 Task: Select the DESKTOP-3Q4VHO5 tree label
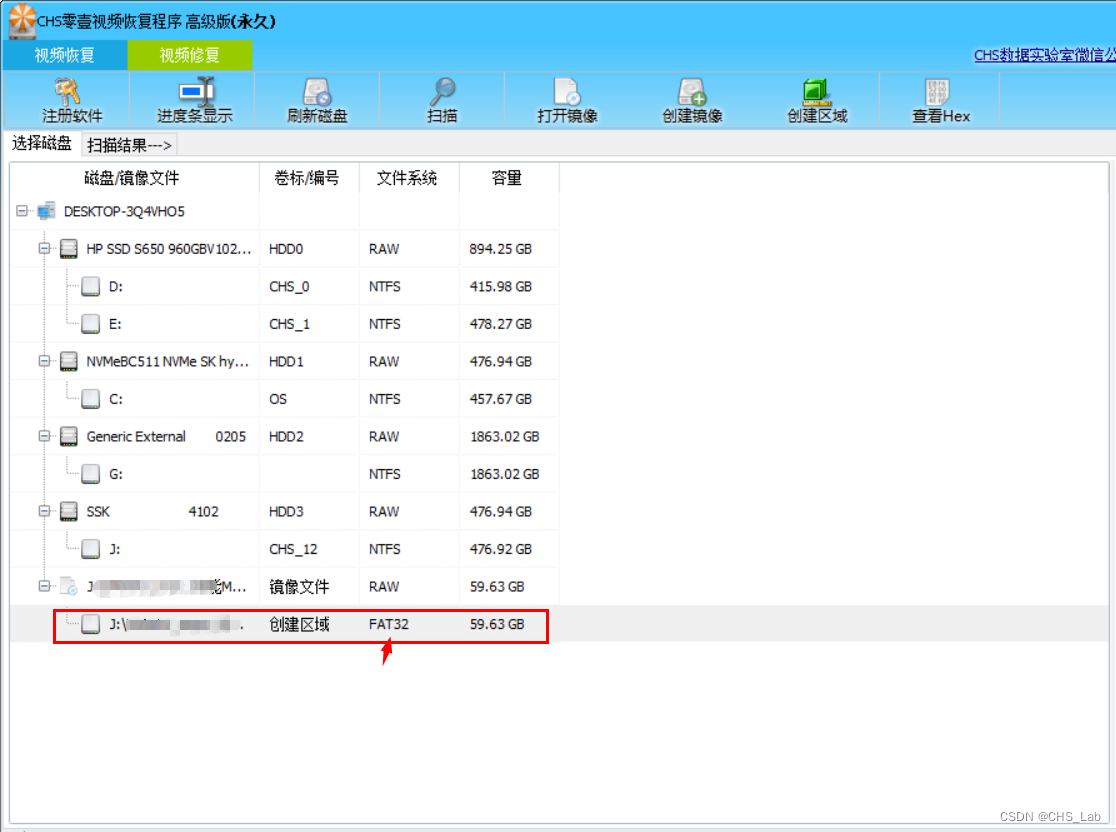(x=124, y=211)
